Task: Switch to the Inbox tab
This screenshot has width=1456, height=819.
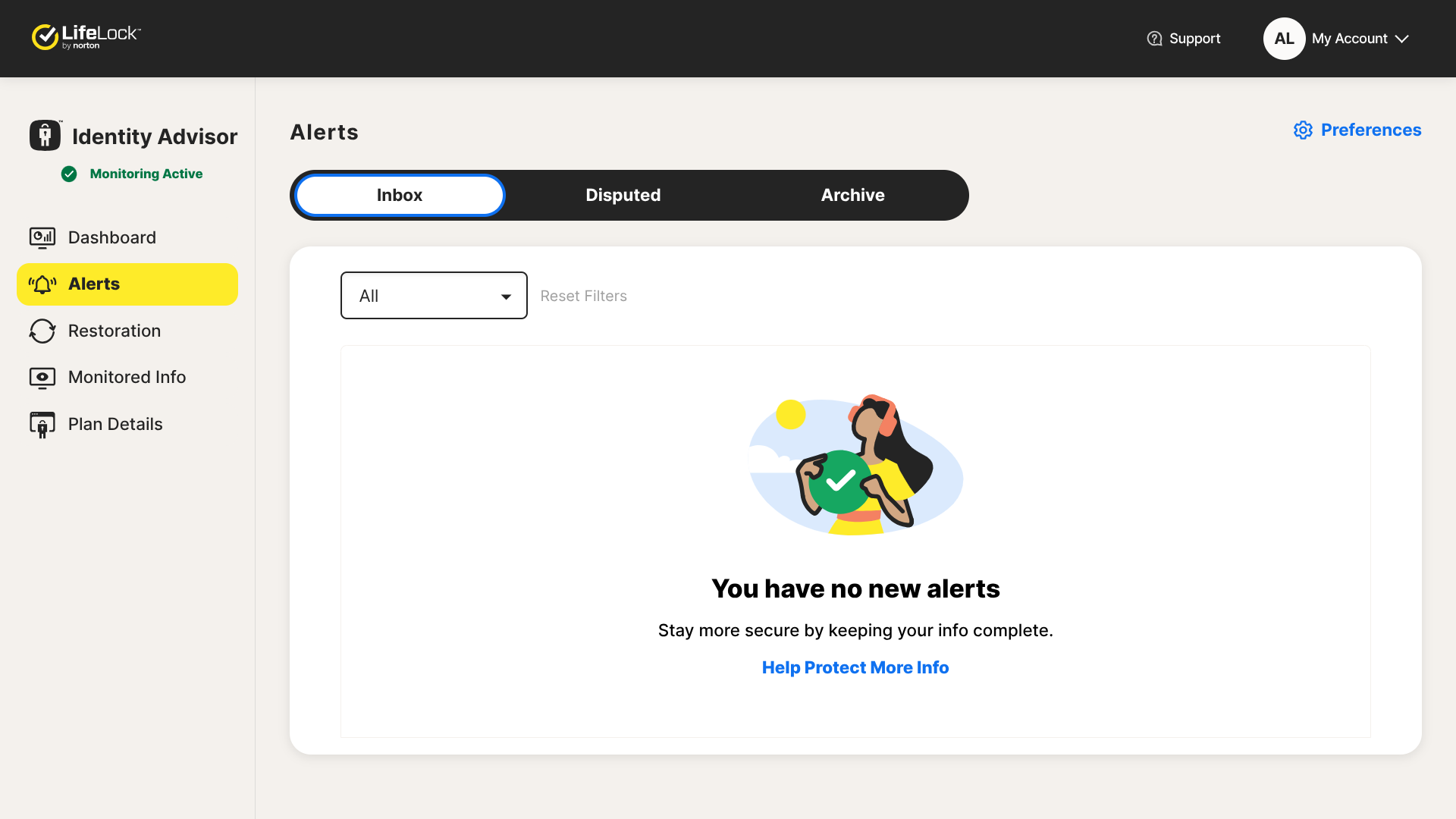Action: 400,196
